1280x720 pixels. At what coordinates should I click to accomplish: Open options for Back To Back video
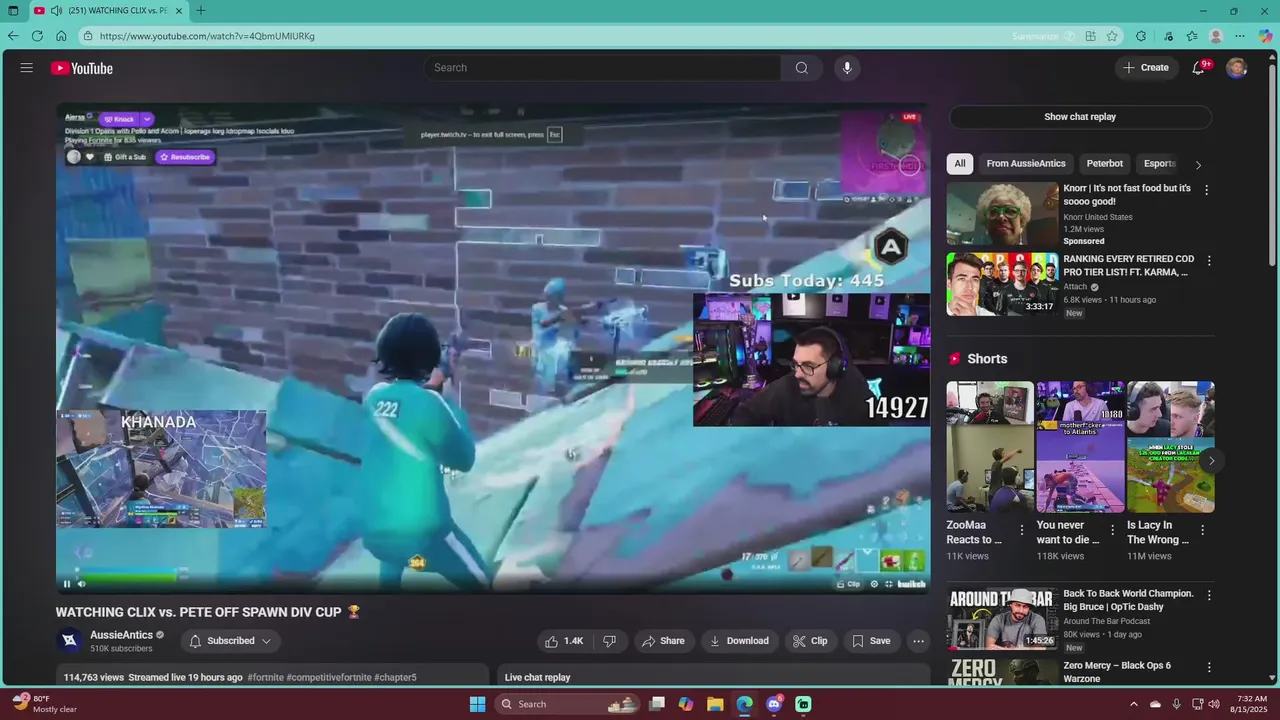(x=1209, y=595)
